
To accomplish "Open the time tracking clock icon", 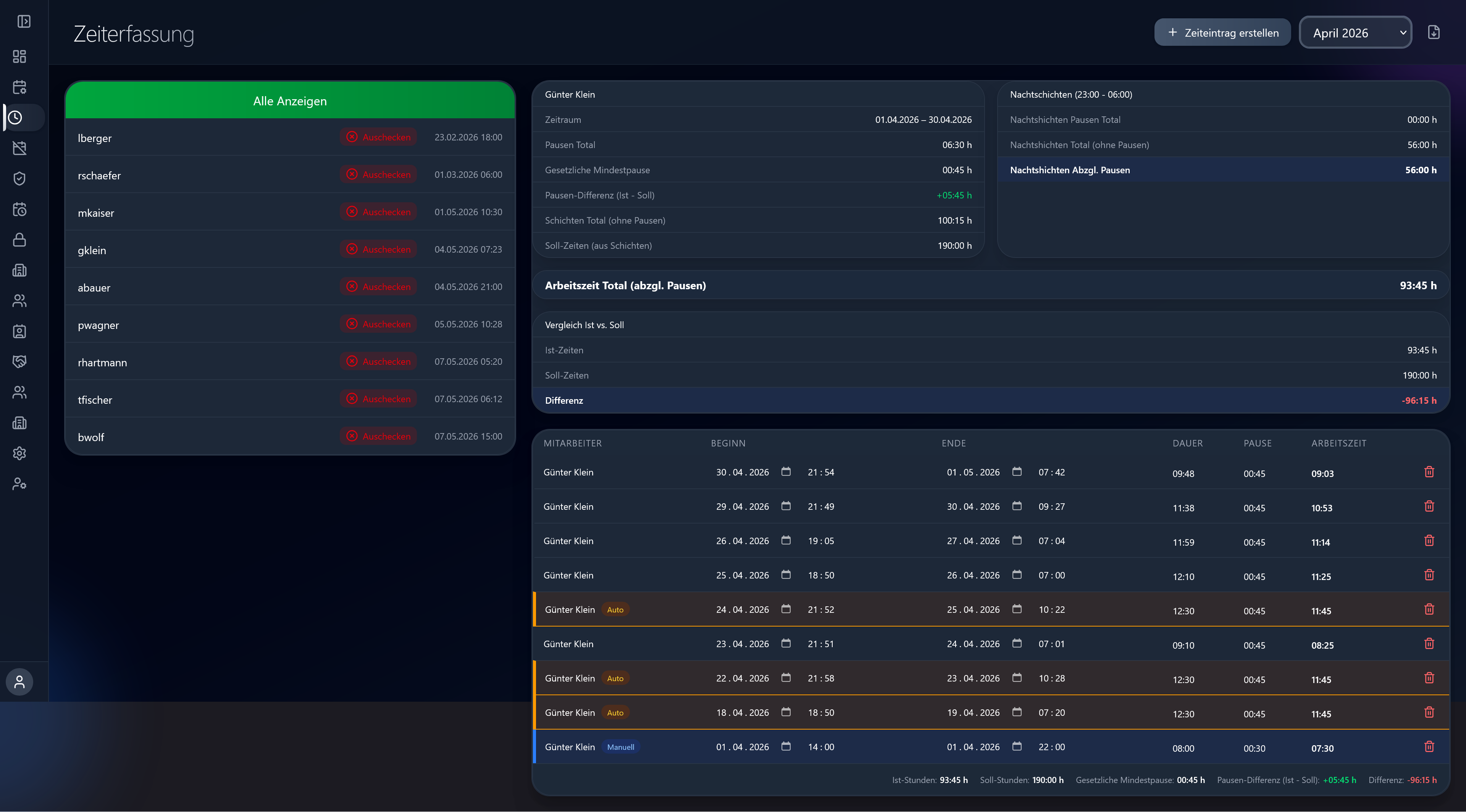I will 15,117.
